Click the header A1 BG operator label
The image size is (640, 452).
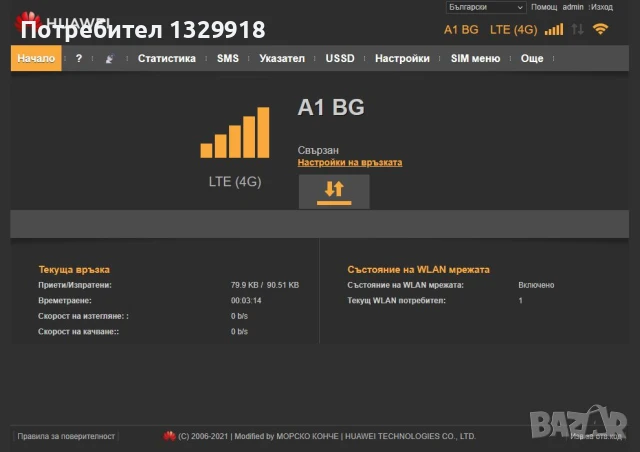click(x=461, y=30)
